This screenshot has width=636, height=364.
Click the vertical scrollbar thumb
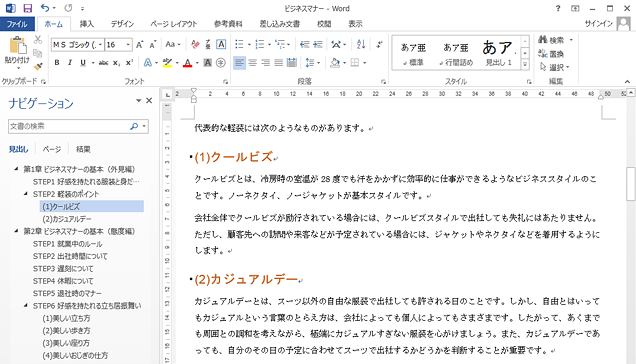631,184
